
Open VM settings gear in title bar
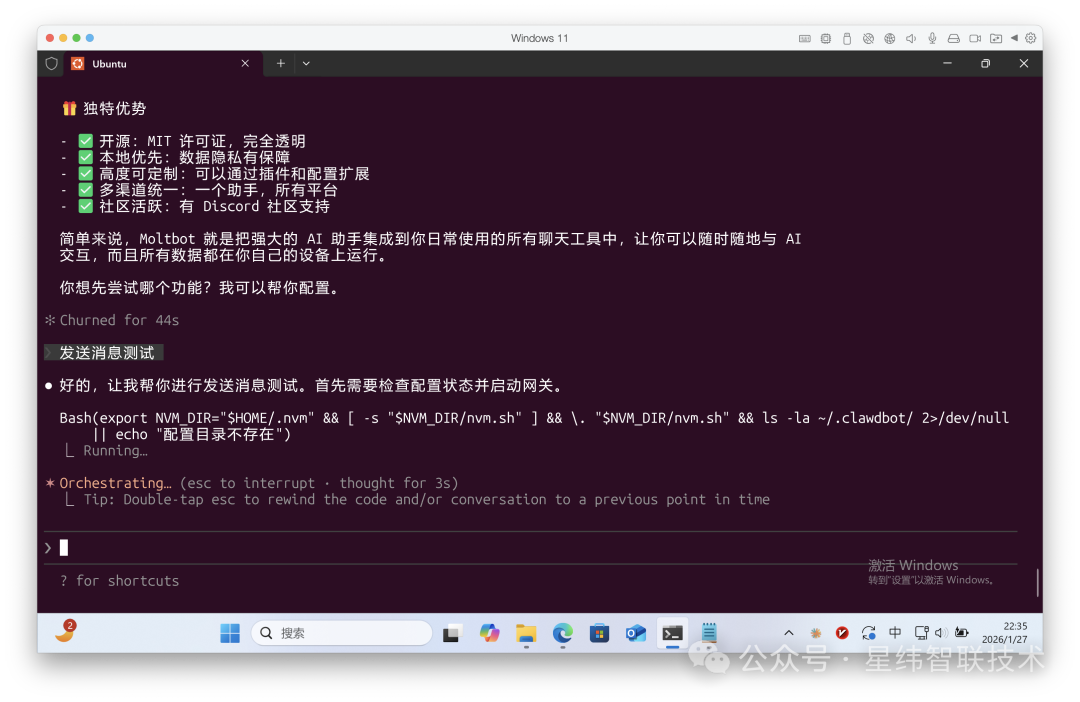pos(1031,38)
